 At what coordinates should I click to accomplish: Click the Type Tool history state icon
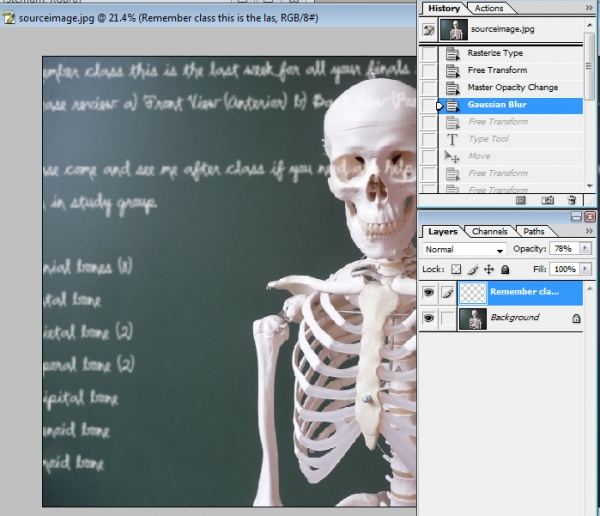[452, 139]
